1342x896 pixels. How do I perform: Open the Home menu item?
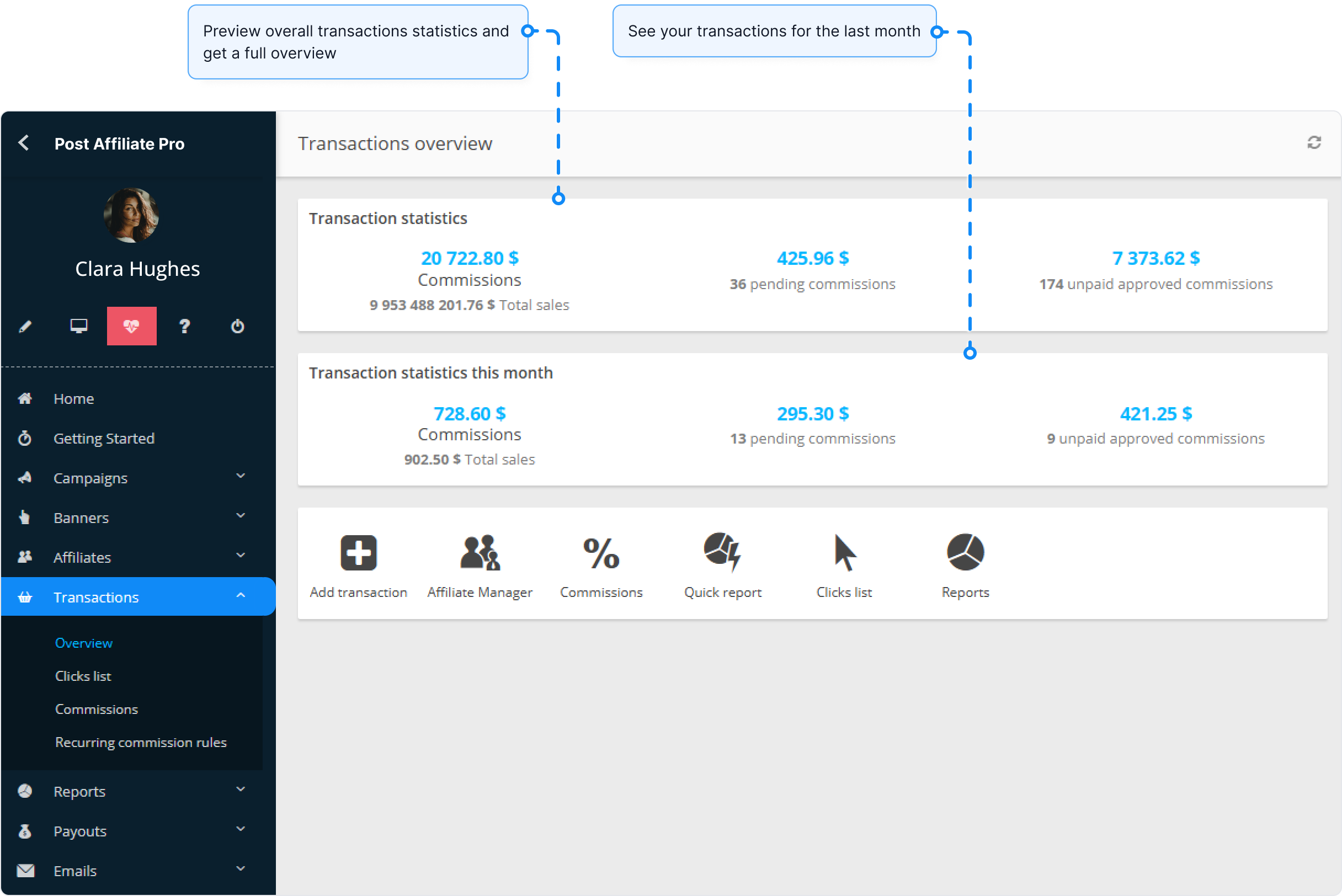(74, 398)
